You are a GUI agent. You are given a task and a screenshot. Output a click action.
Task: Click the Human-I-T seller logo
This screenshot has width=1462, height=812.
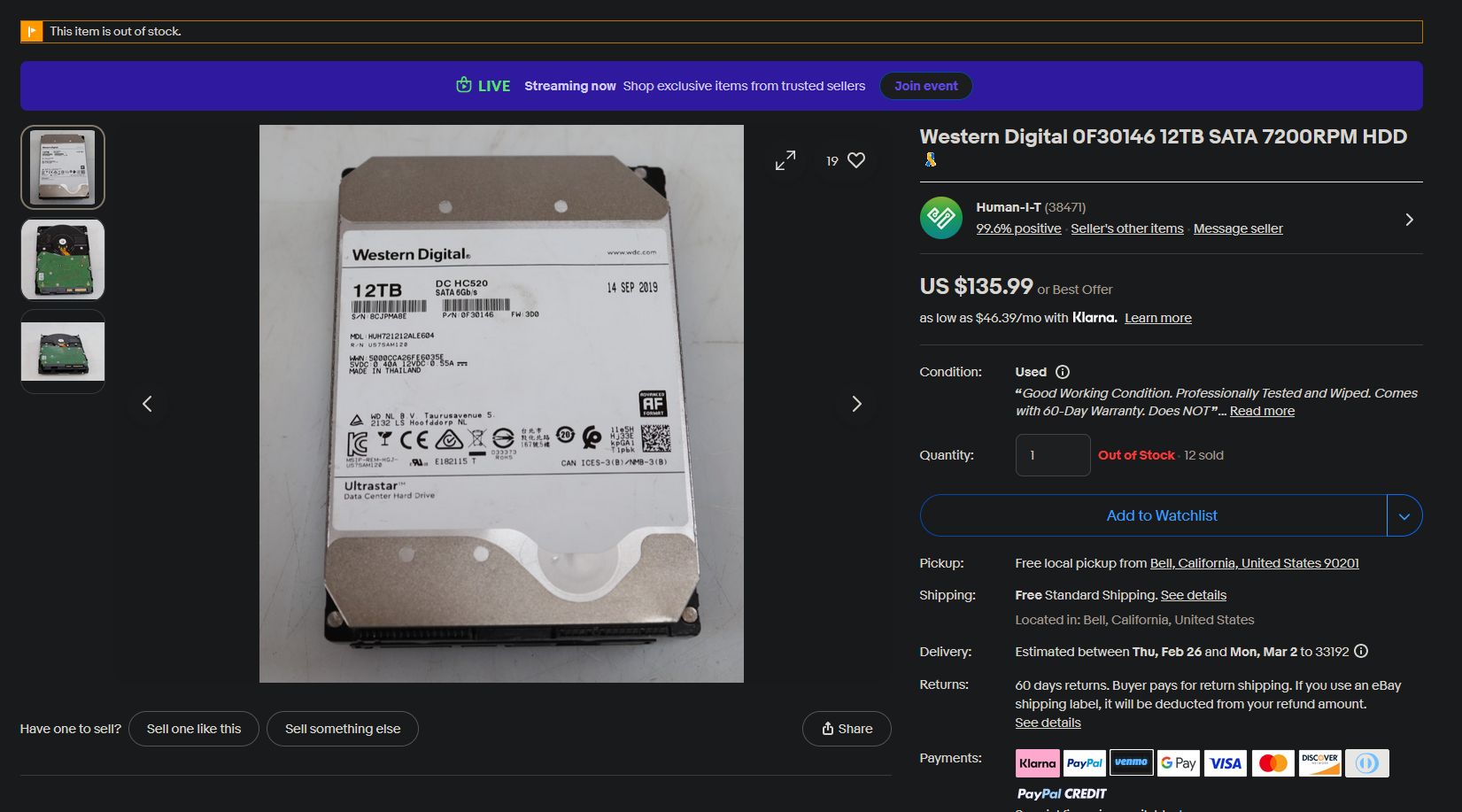(941, 218)
